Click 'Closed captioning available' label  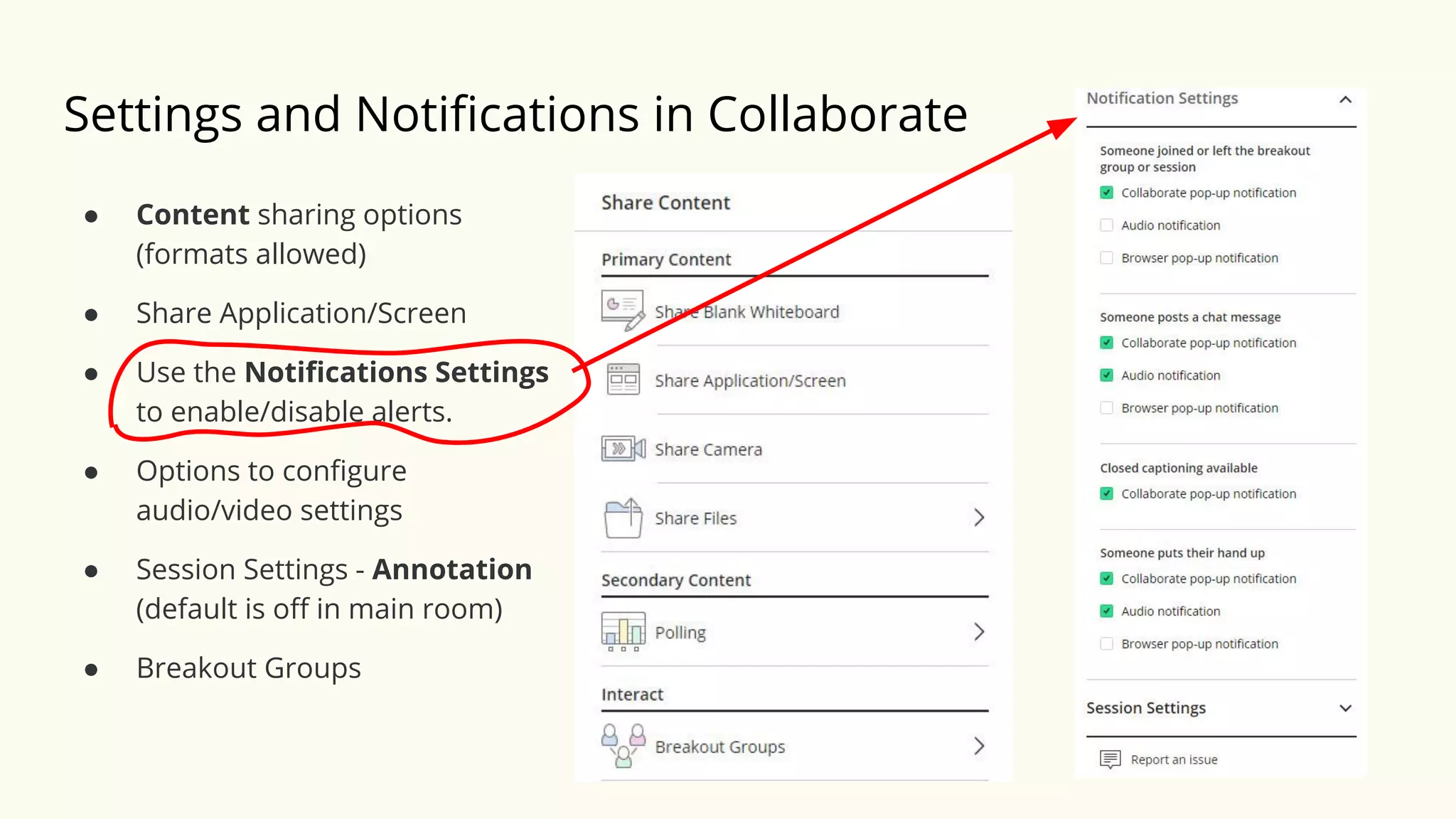(1179, 468)
